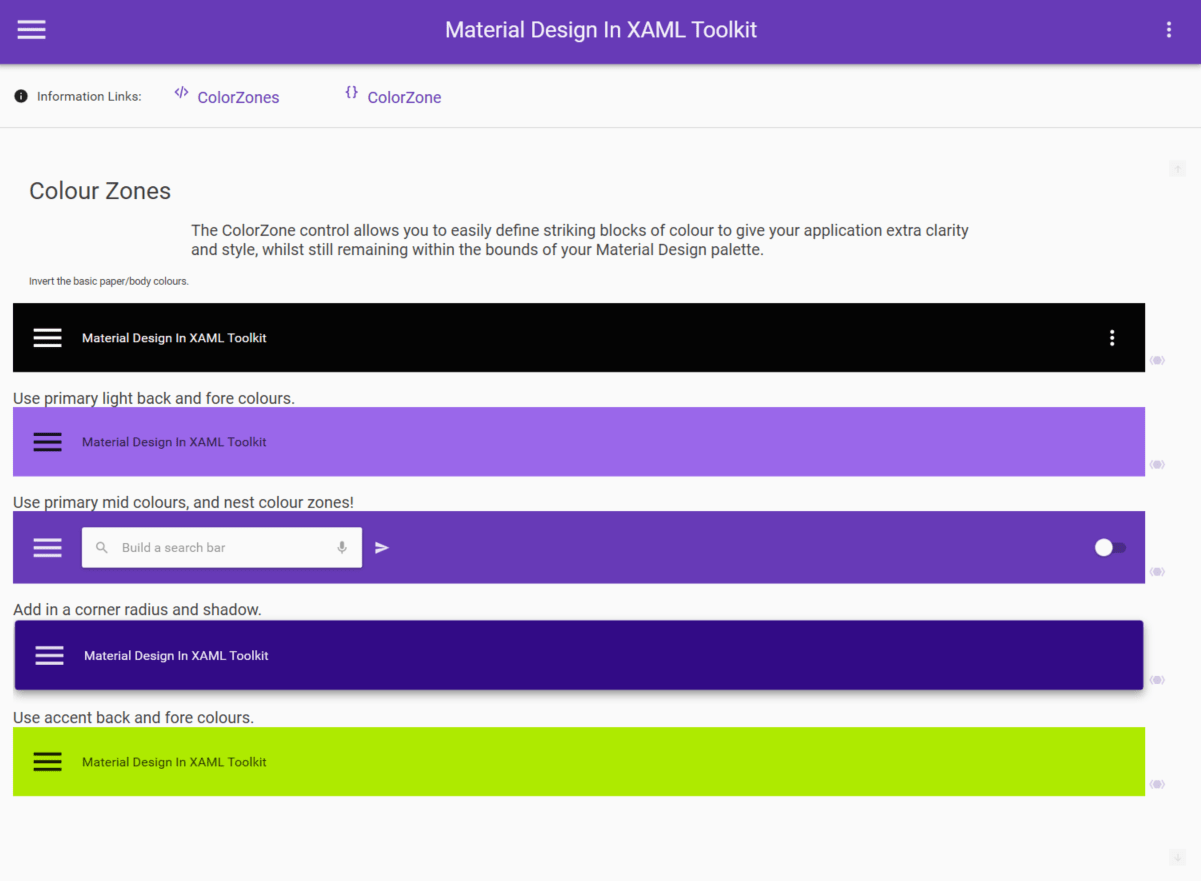Open the three-dot menu in the black colour zone
1201x881 pixels.
pyautogui.click(x=1112, y=338)
